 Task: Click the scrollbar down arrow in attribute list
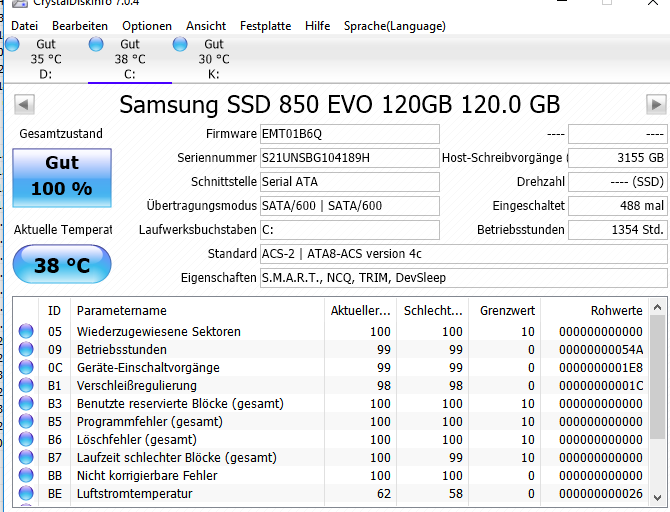[658, 497]
